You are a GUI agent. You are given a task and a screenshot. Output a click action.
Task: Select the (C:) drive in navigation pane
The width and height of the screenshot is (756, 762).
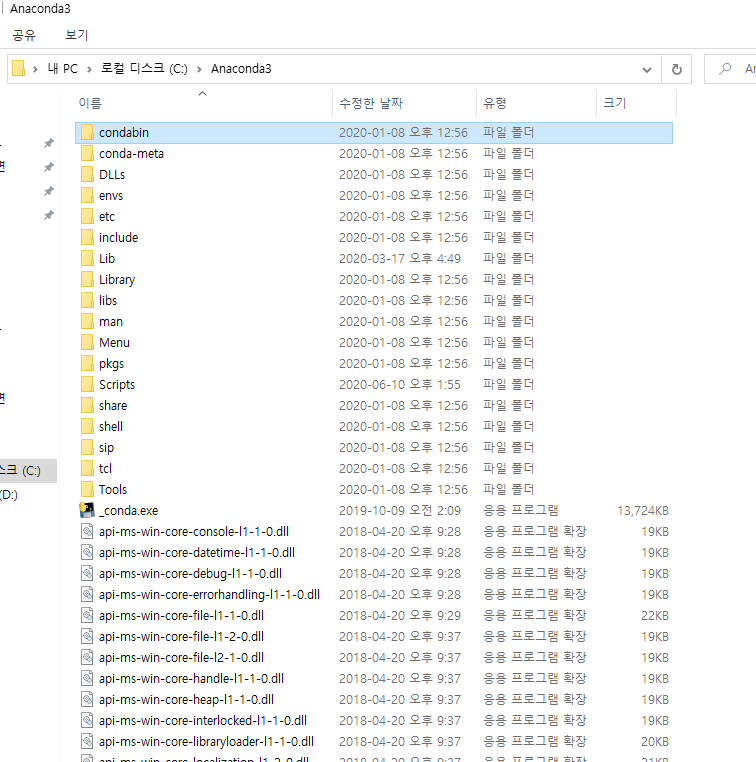(28, 470)
